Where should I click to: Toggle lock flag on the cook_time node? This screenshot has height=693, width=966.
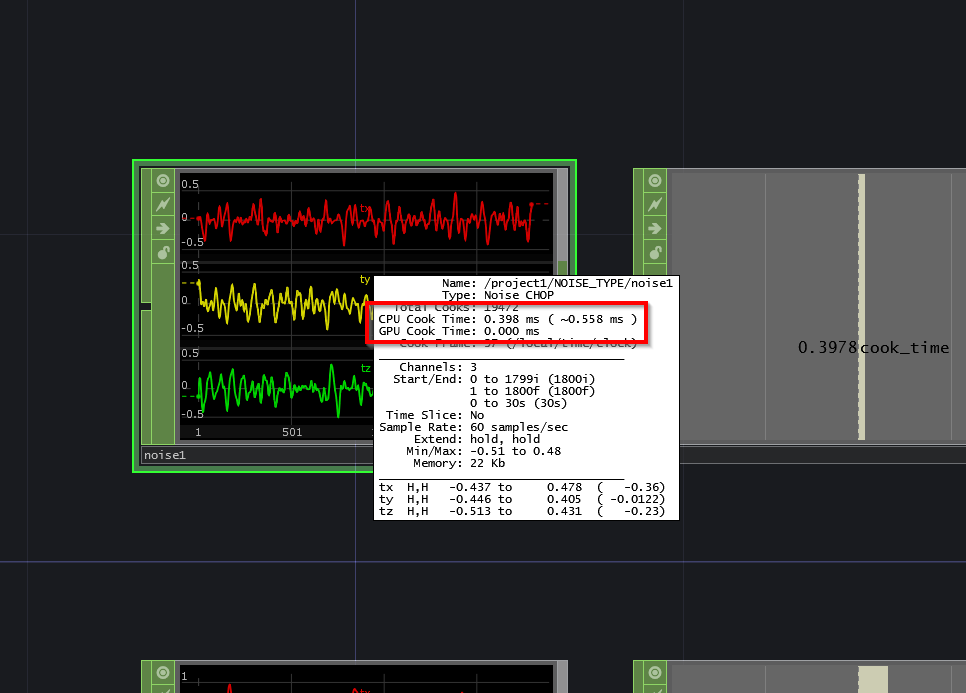coord(655,253)
